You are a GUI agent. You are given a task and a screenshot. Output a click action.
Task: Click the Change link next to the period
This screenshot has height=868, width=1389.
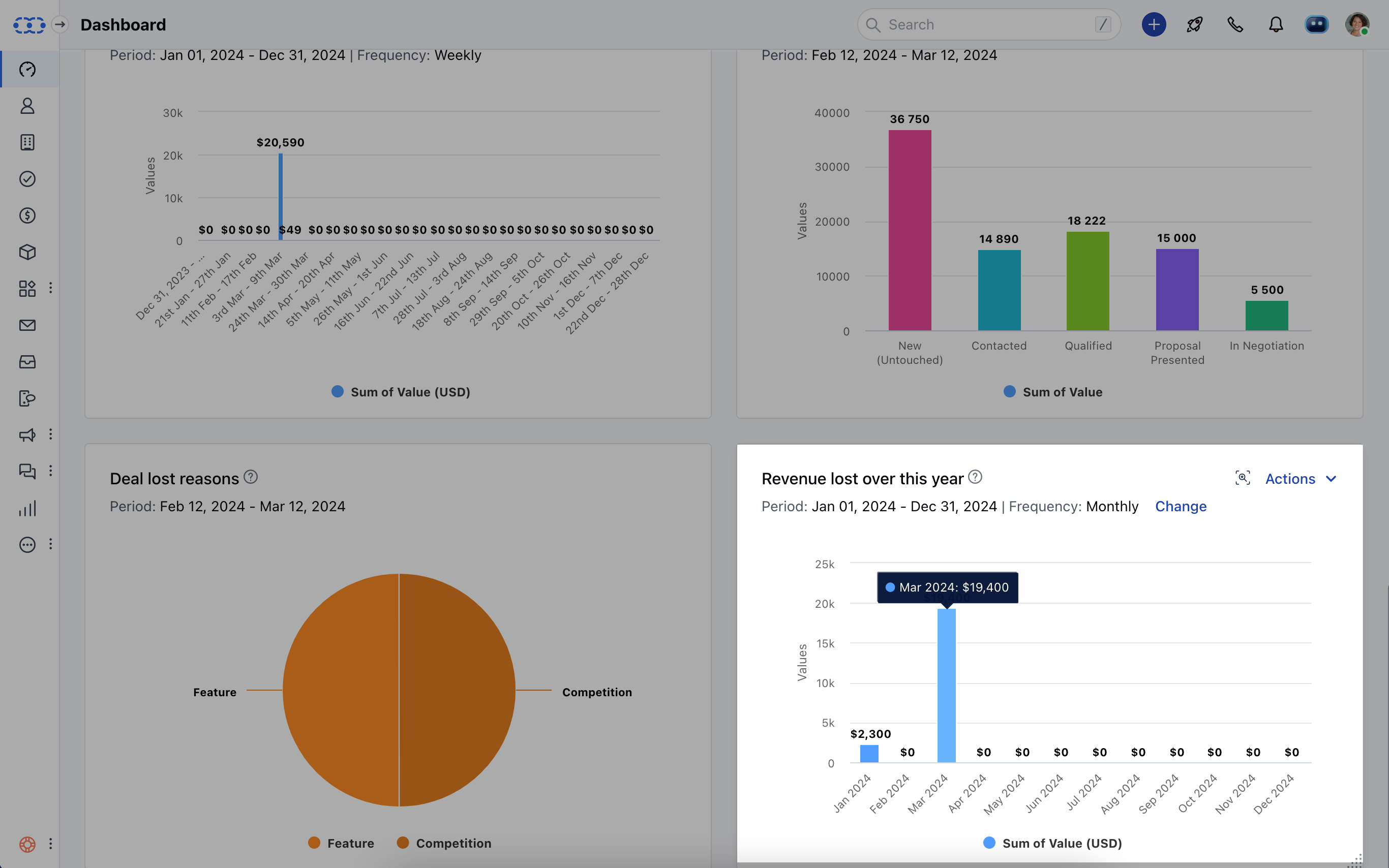click(1180, 506)
